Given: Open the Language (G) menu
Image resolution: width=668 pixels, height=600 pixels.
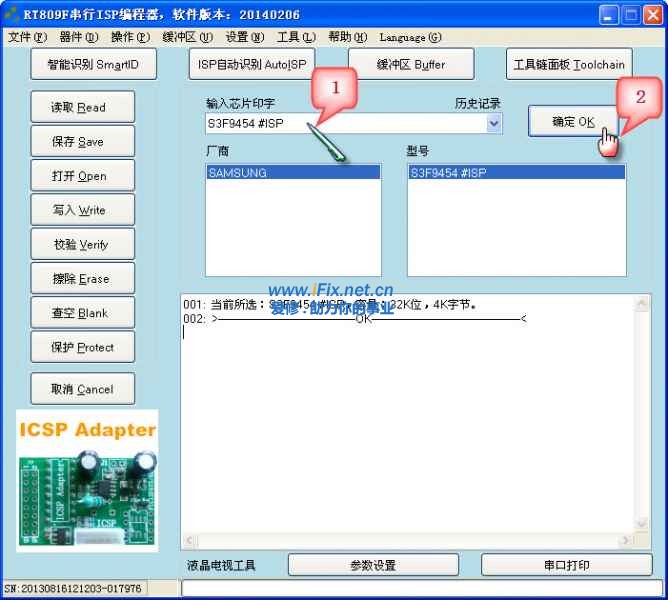Looking at the screenshot, I should [410, 38].
